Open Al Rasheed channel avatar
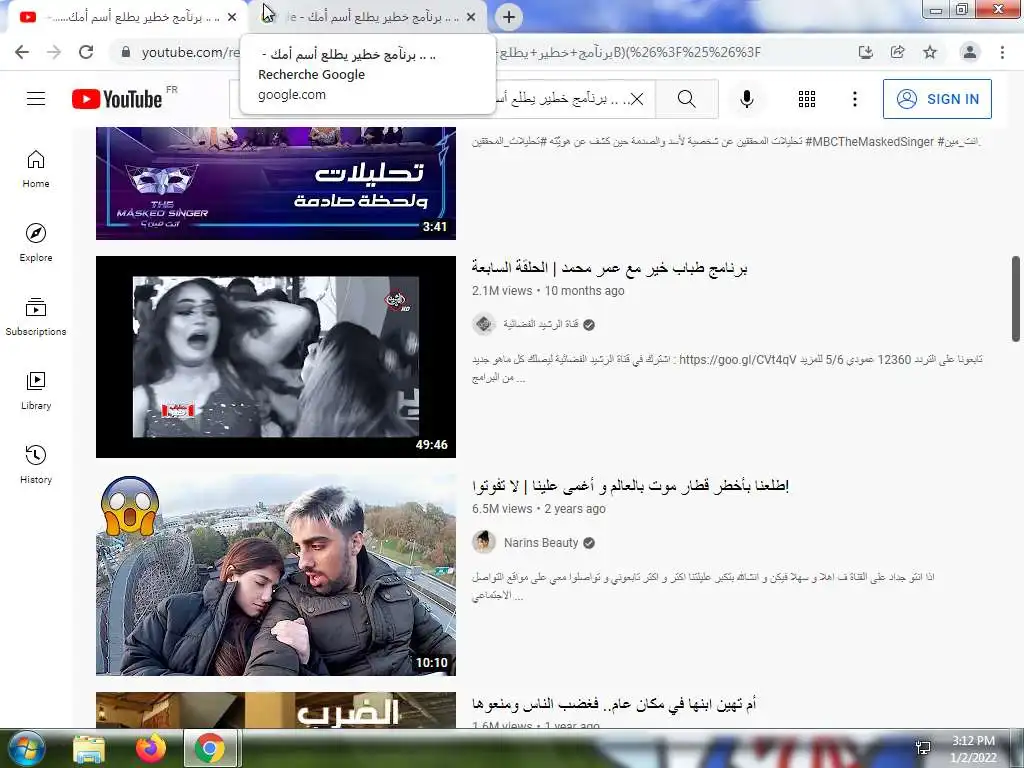Screen dimensions: 1024x768 pos(484,324)
